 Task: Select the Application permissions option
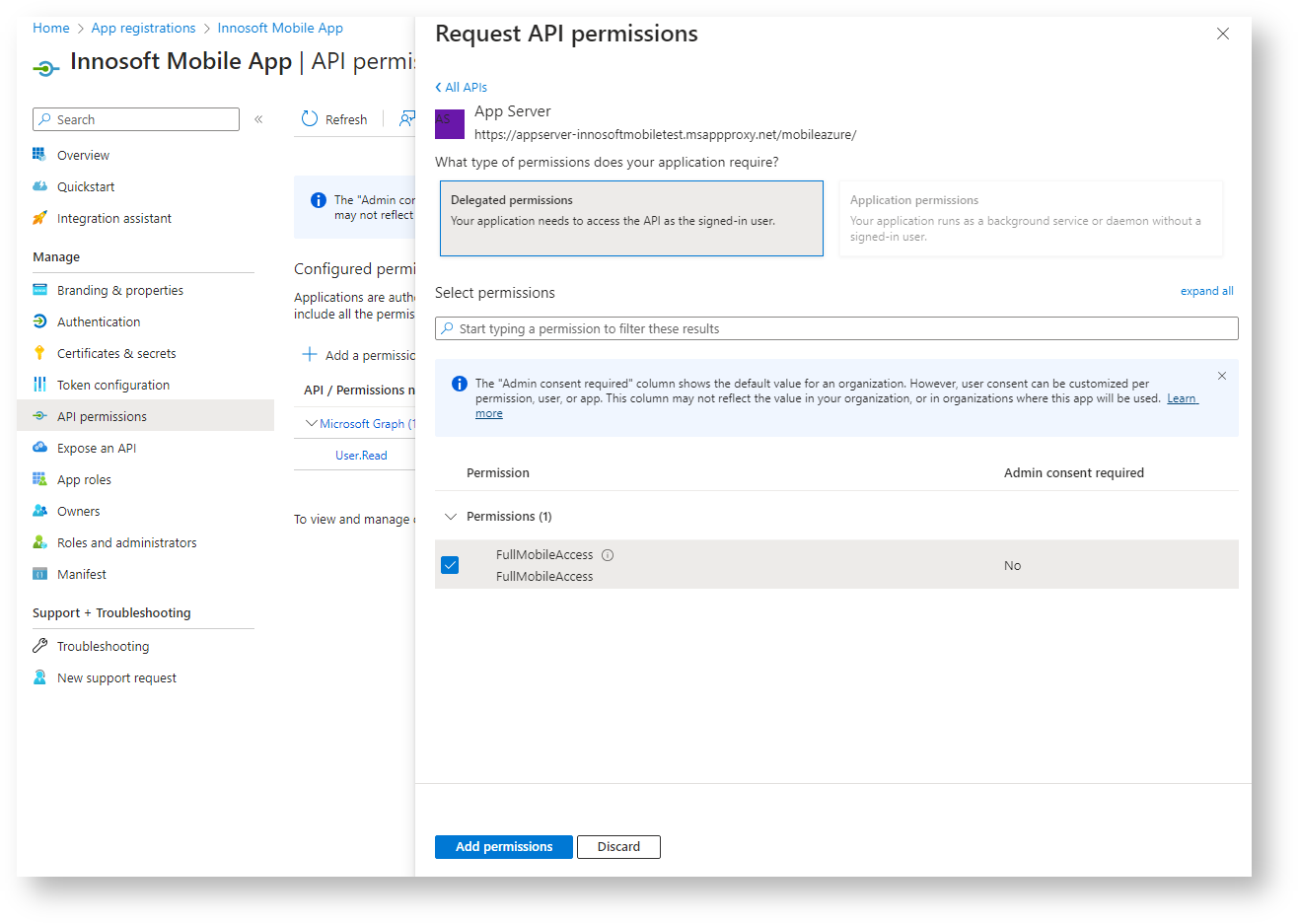point(1030,218)
